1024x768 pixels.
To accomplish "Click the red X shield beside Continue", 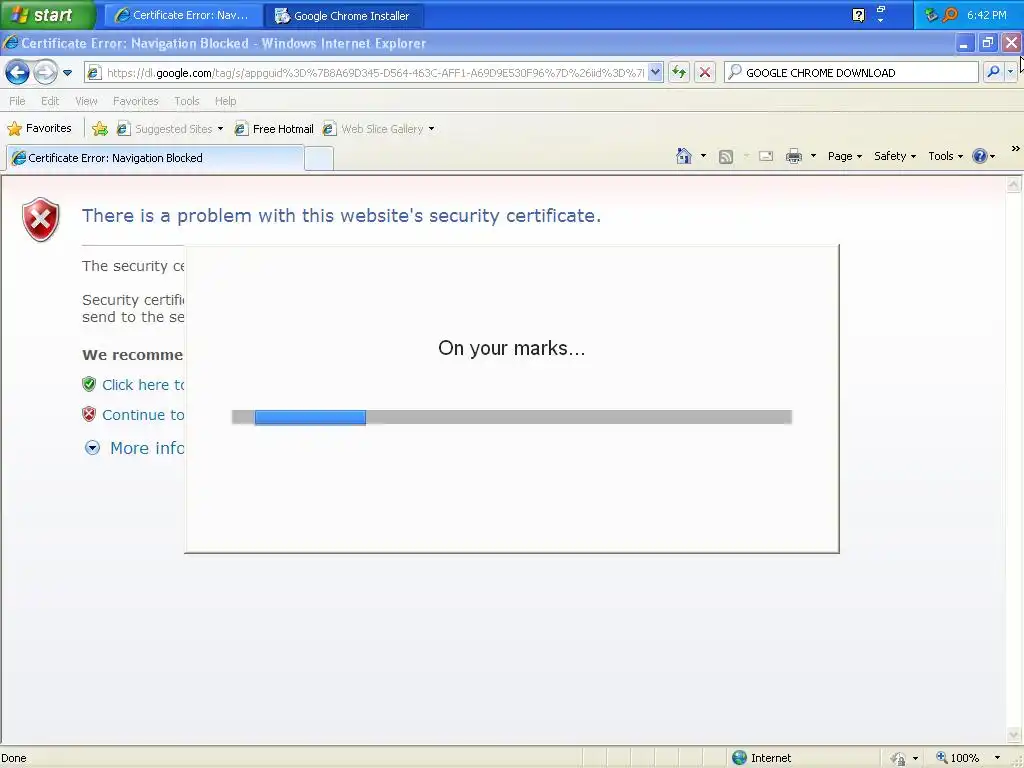I will (x=89, y=414).
